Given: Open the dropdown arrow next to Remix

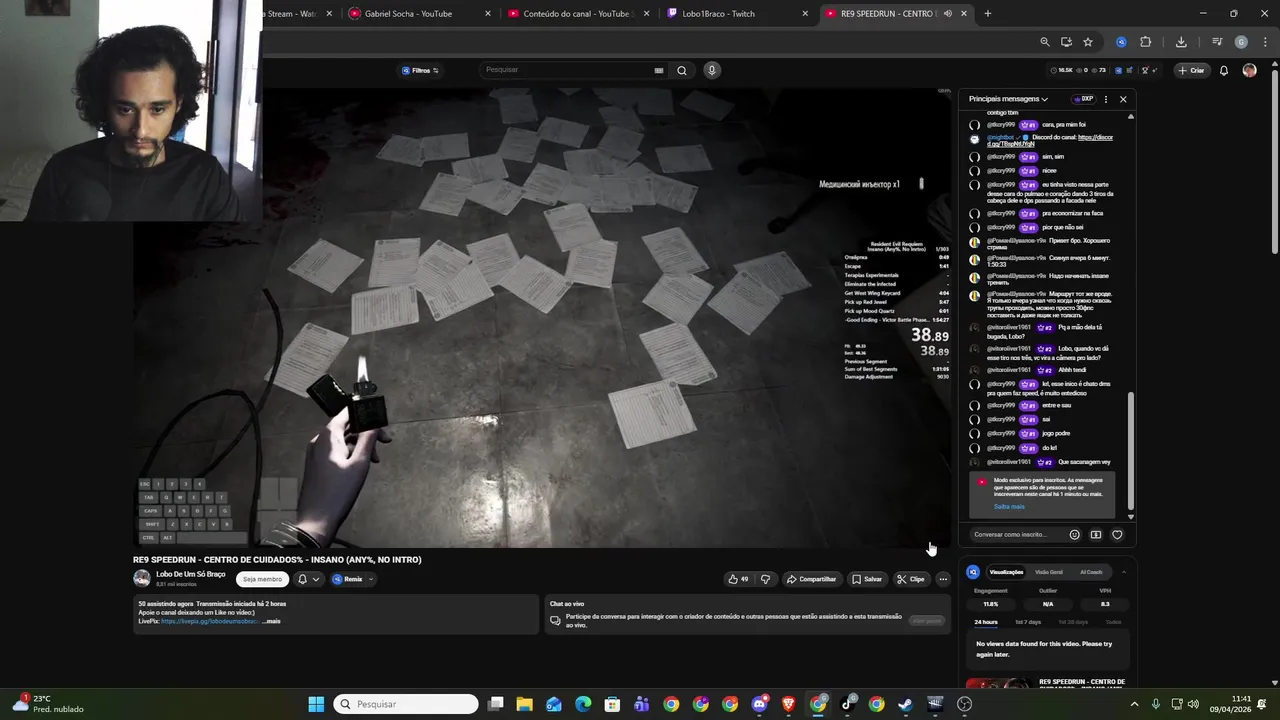Looking at the screenshot, I should click(x=371, y=579).
